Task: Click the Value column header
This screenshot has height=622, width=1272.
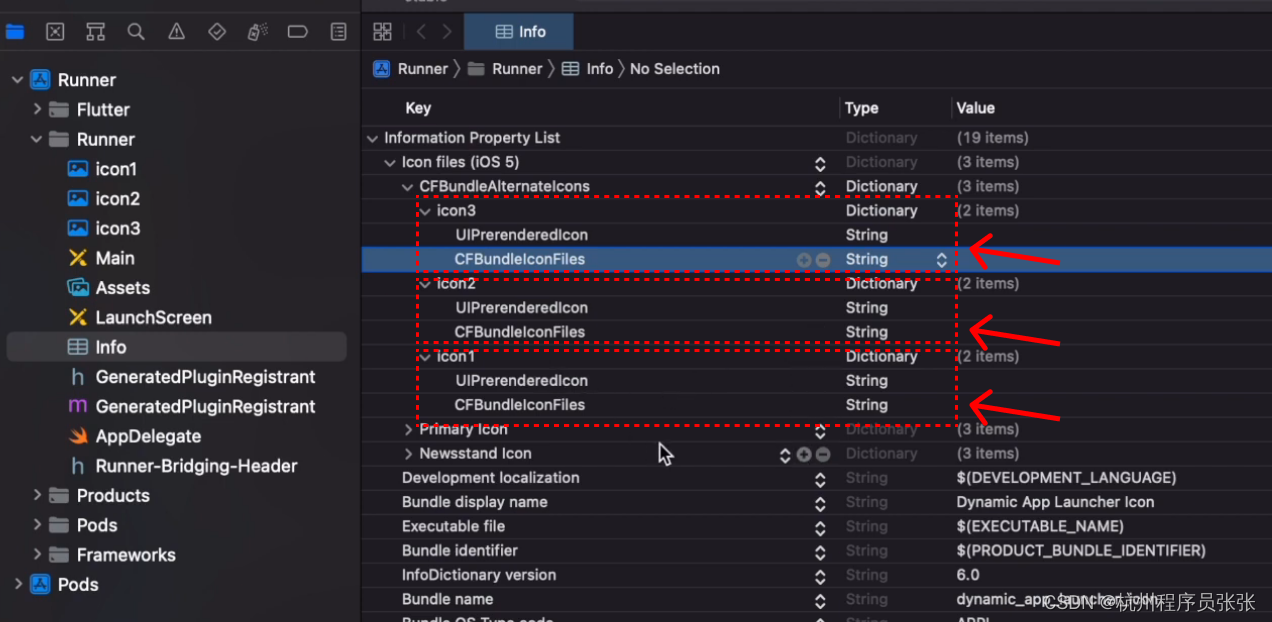Action: point(975,108)
